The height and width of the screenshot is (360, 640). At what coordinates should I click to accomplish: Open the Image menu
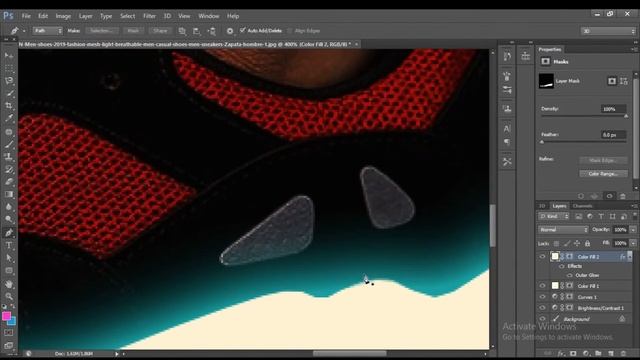click(63, 16)
